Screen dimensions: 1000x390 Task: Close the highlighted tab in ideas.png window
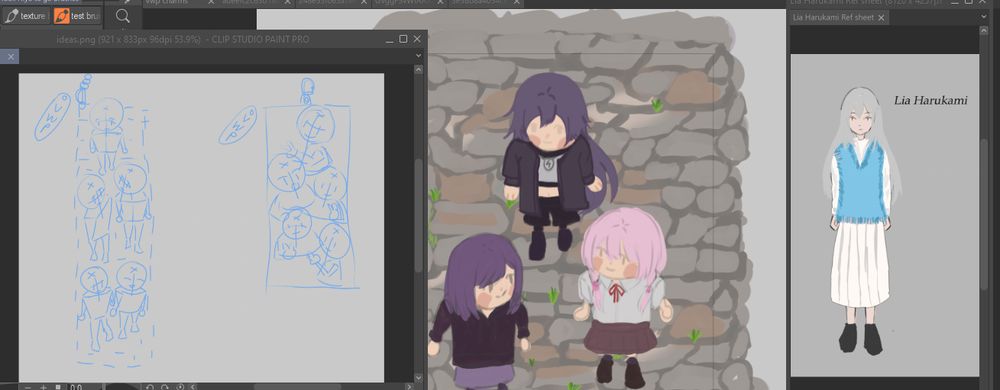point(11,57)
